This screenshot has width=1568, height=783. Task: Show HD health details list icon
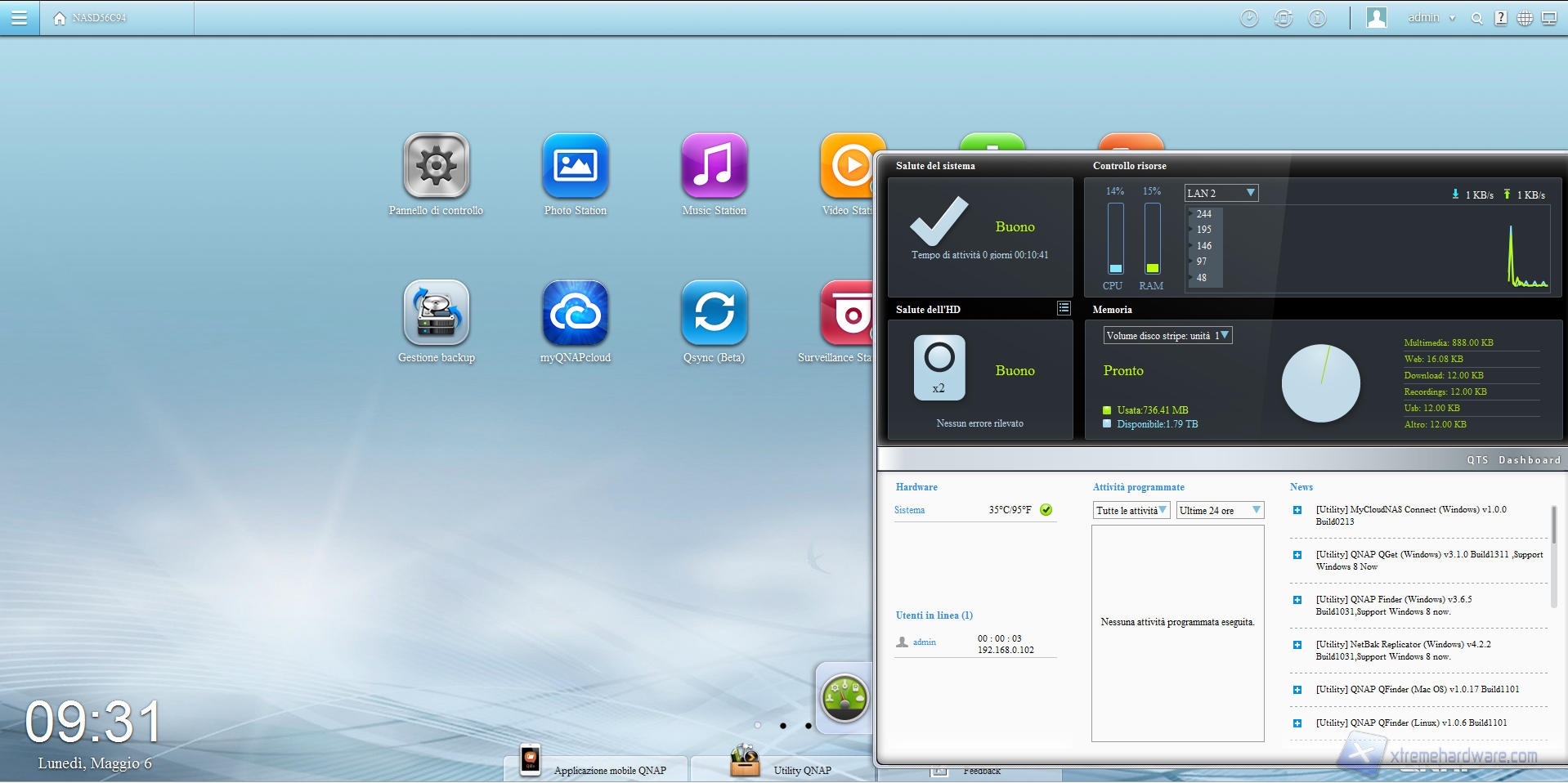point(1064,308)
